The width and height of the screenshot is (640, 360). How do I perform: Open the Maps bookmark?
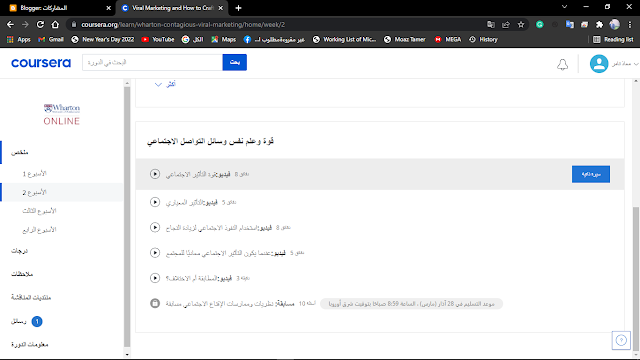point(224,40)
